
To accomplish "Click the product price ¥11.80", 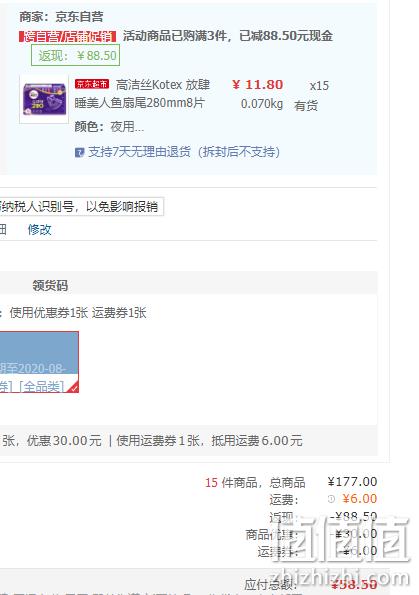I will click(x=258, y=85).
